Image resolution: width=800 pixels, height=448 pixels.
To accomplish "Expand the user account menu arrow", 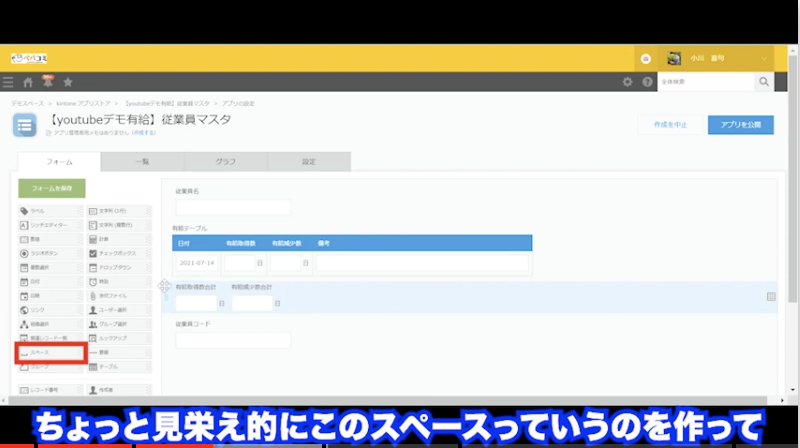I will (x=765, y=58).
